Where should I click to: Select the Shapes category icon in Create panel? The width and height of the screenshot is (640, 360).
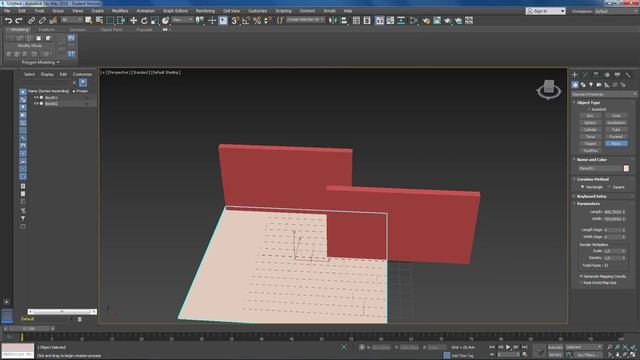(x=583, y=85)
